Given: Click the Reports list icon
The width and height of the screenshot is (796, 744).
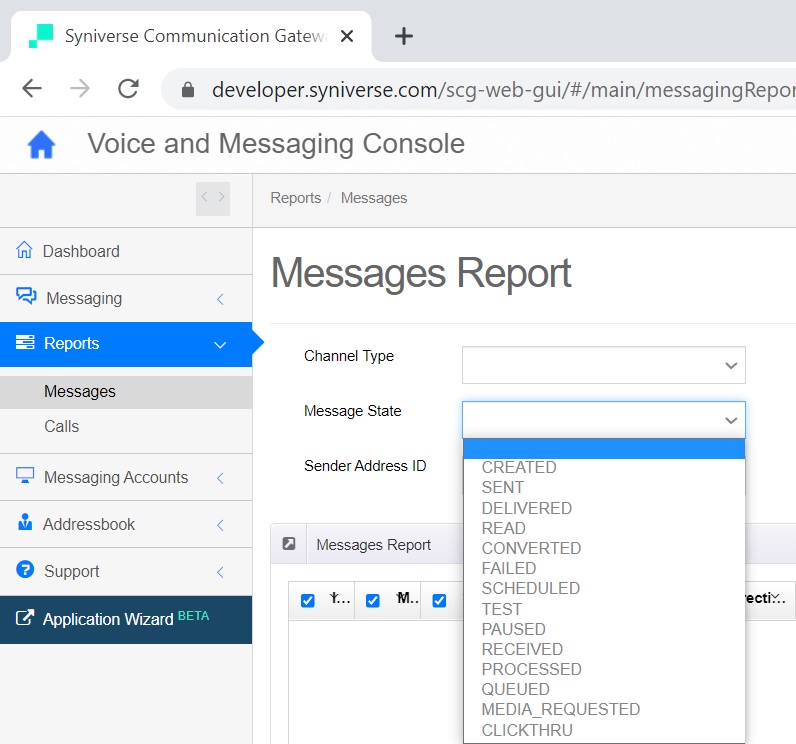Looking at the screenshot, I should coord(25,343).
